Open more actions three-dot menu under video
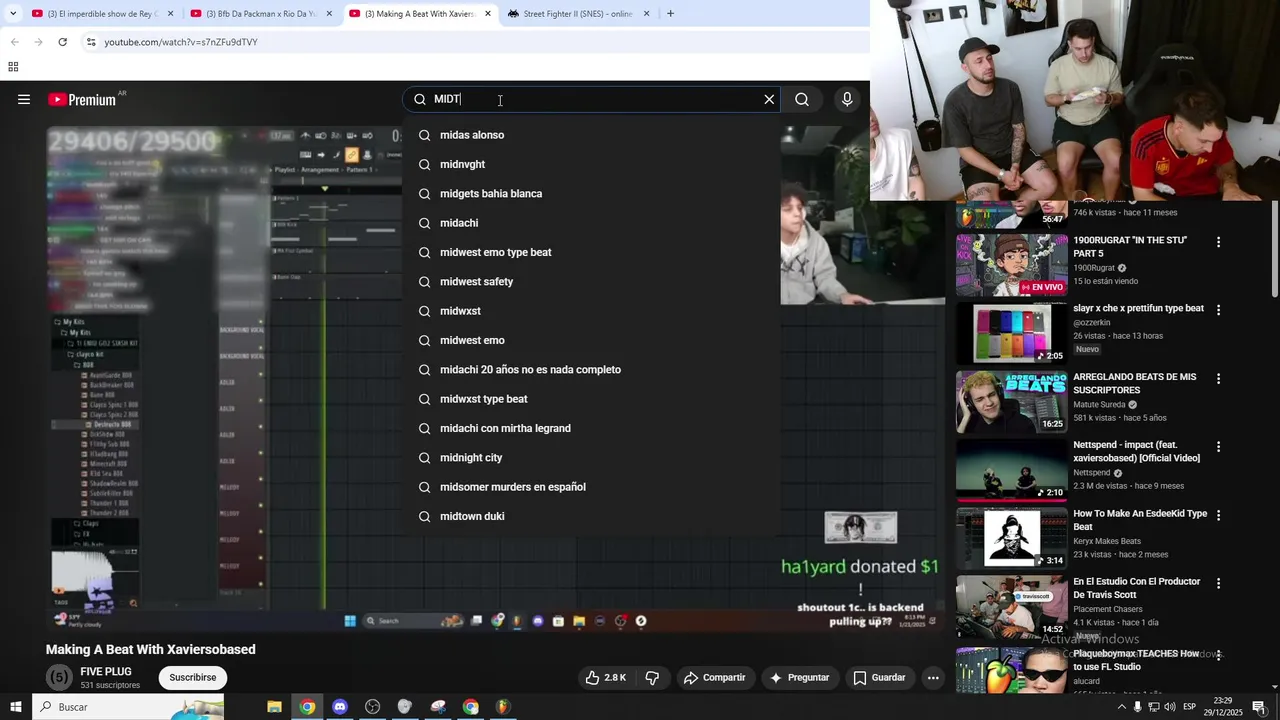This screenshot has width=1280, height=720. tap(933, 677)
